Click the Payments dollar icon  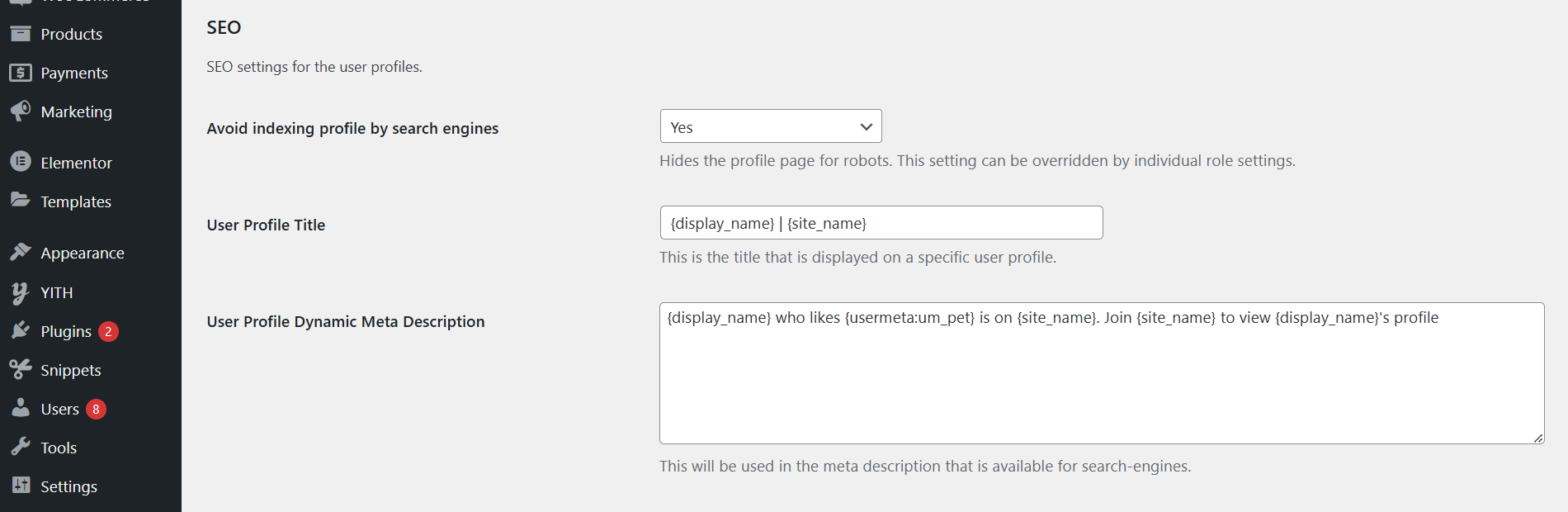21,73
